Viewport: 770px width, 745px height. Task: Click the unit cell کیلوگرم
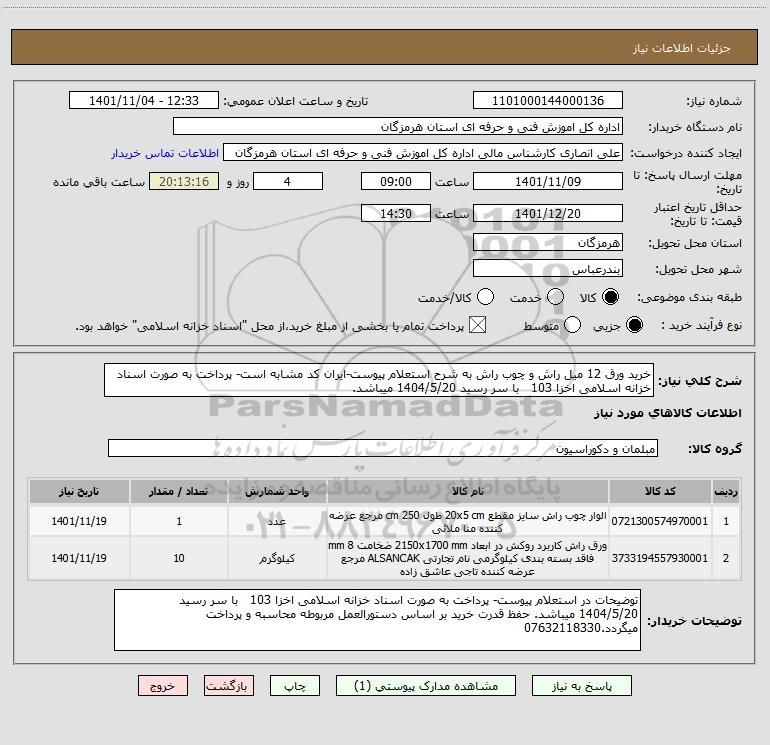tap(277, 558)
